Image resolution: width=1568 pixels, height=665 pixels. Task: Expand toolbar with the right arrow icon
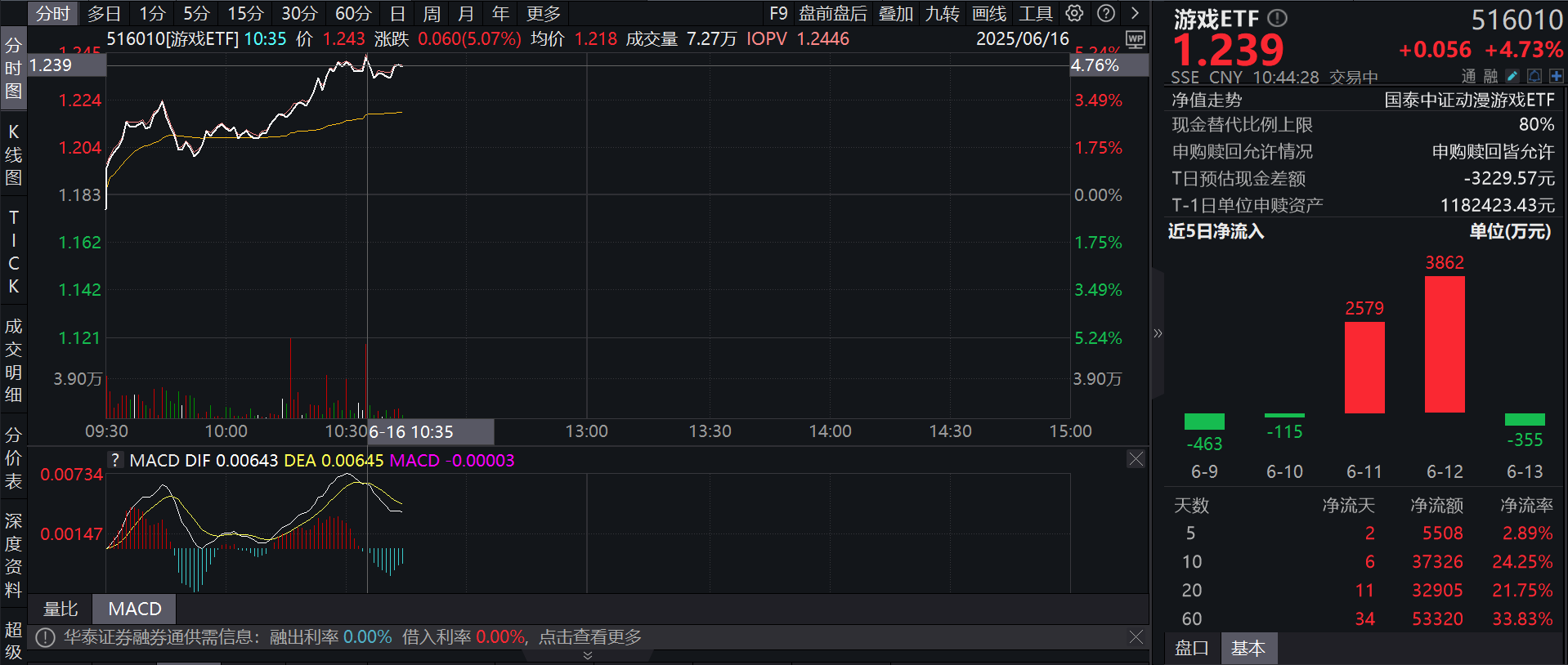pyautogui.click(x=1135, y=13)
